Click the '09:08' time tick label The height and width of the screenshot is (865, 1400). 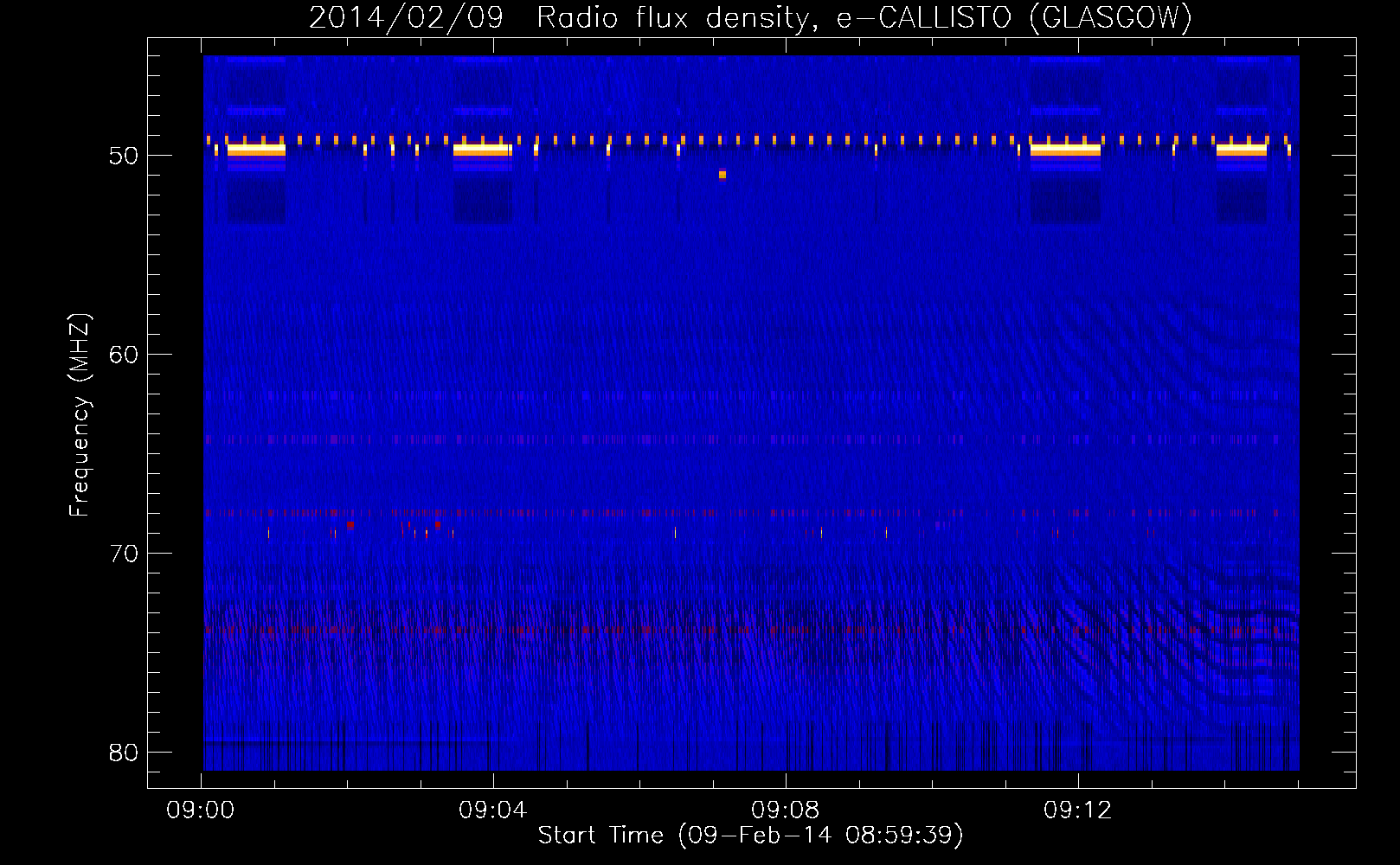pyautogui.click(x=786, y=811)
